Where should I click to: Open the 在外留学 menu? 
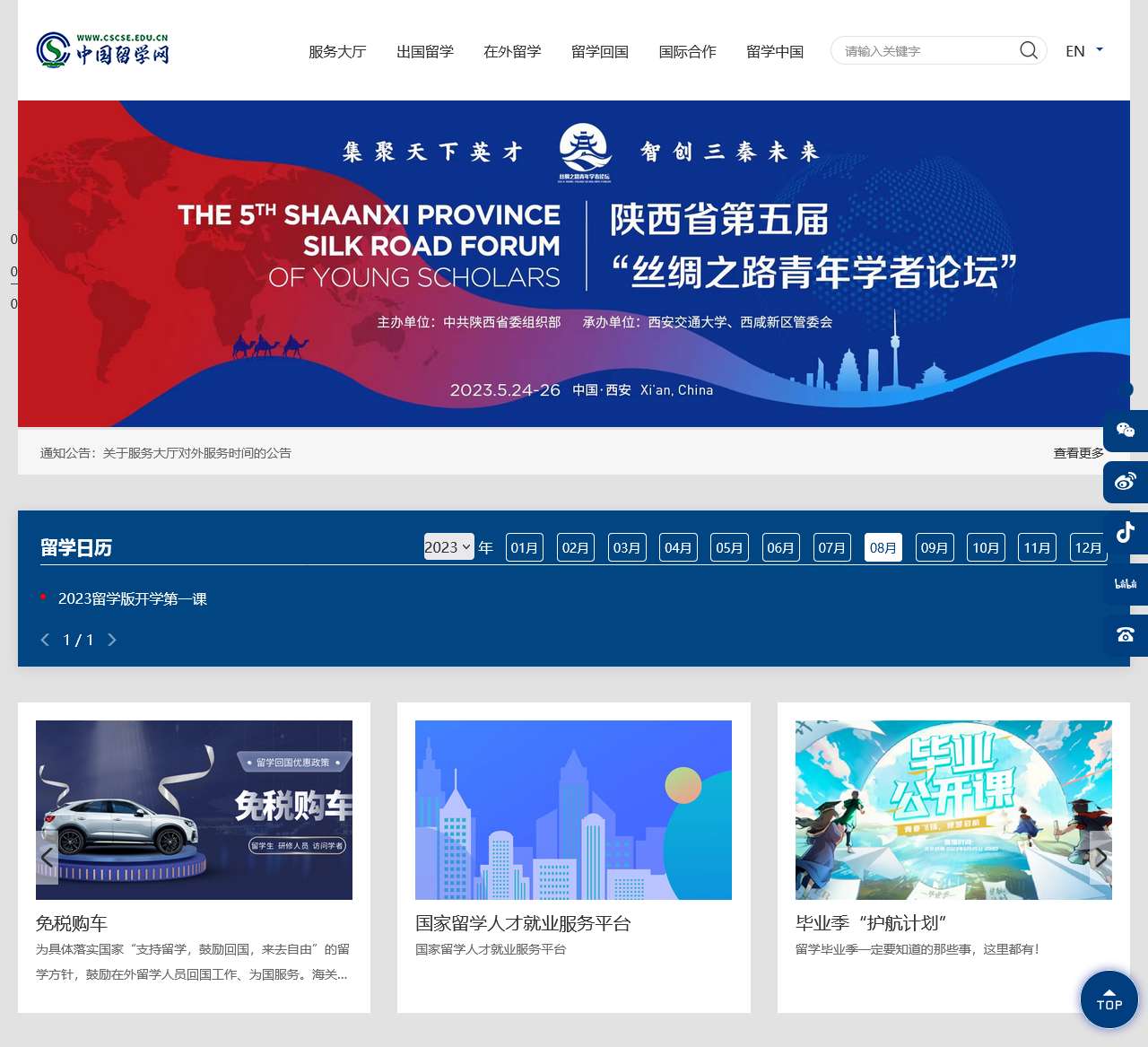click(x=512, y=51)
